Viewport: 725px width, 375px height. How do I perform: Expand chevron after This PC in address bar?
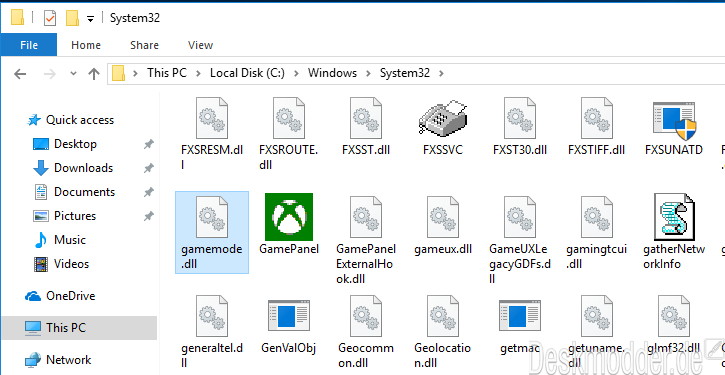point(198,73)
